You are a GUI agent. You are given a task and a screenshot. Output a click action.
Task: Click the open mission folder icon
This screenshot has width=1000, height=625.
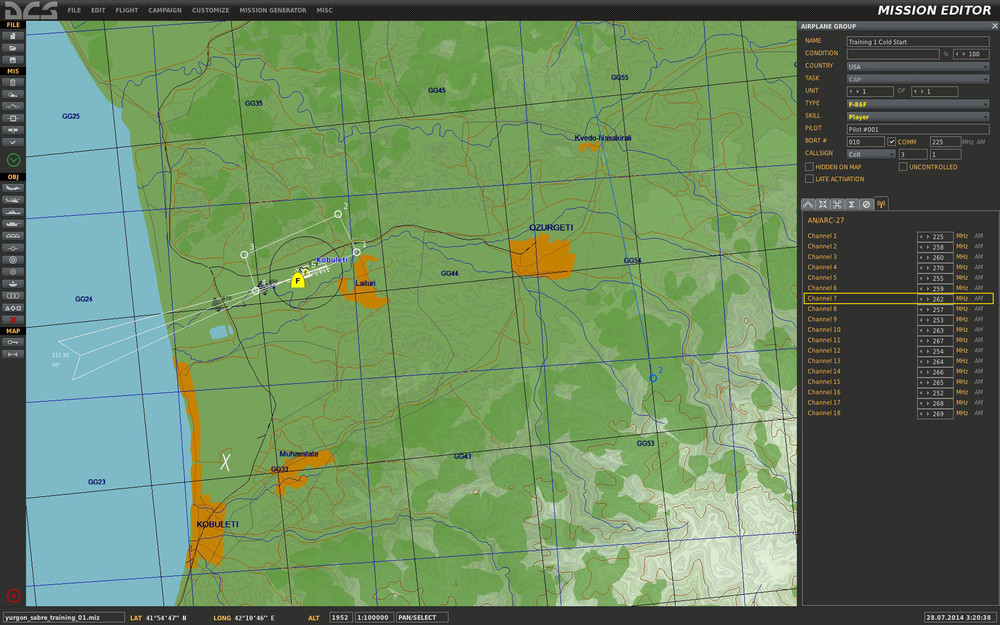pos(13,48)
